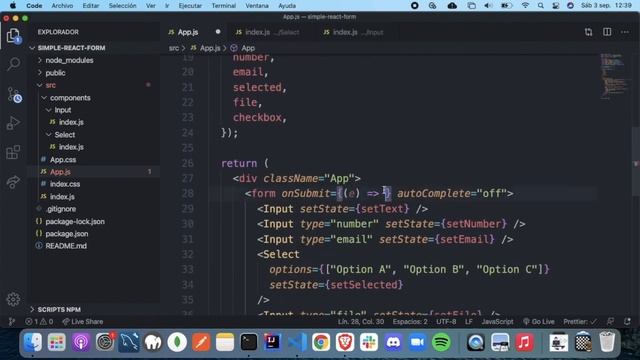Expand the node_modules folder
Viewport: 640px width, 360px height.
click(x=69, y=60)
